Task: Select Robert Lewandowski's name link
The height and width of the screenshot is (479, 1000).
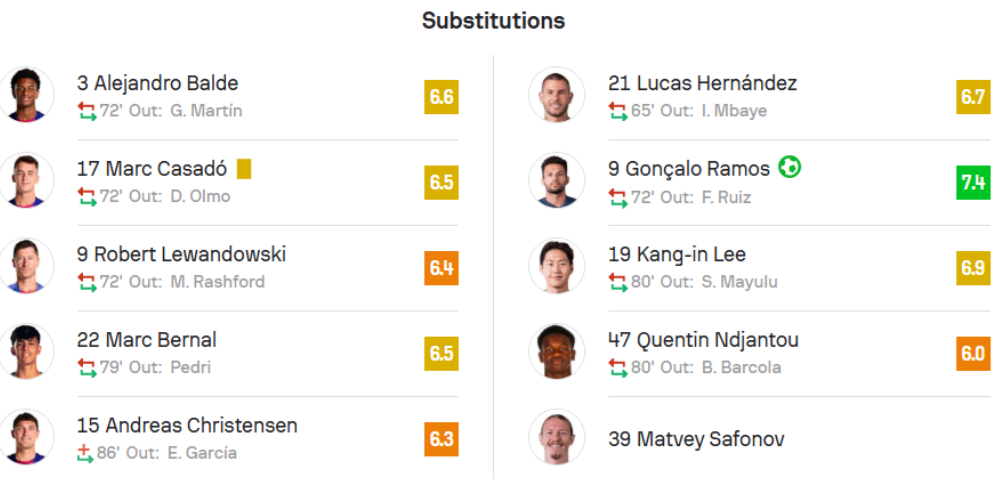Action: tap(181, 255)
